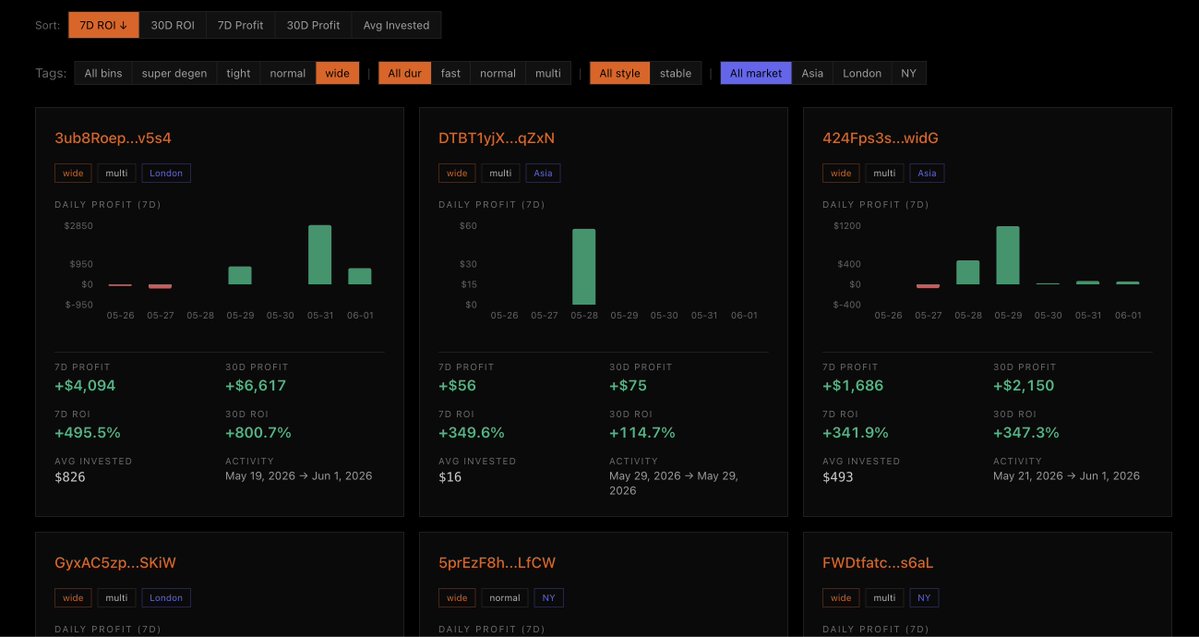Open wallet 3ub8Roep...v5s4
This screenshot has height=637, width=1199.
click(113, 138)
